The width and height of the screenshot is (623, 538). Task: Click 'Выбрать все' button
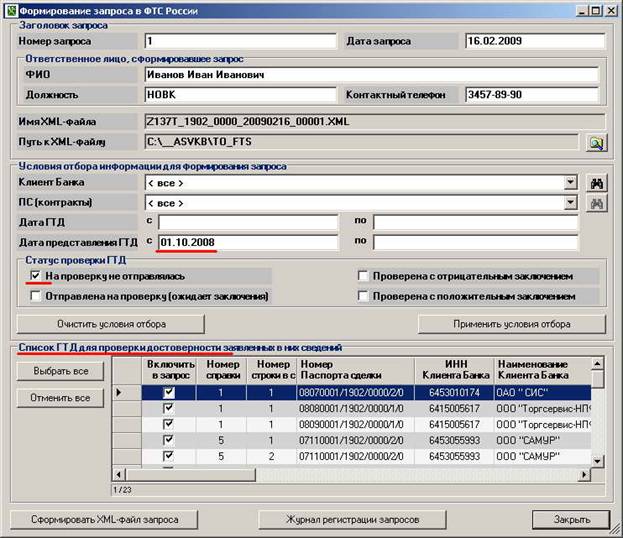coord(59,371)
